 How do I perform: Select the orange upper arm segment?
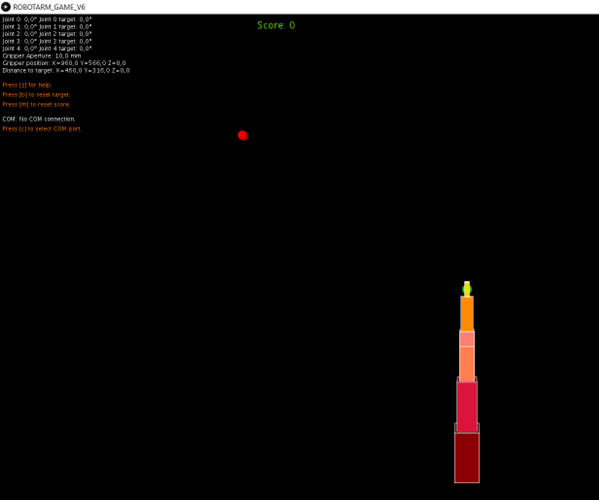click(467, 314)
